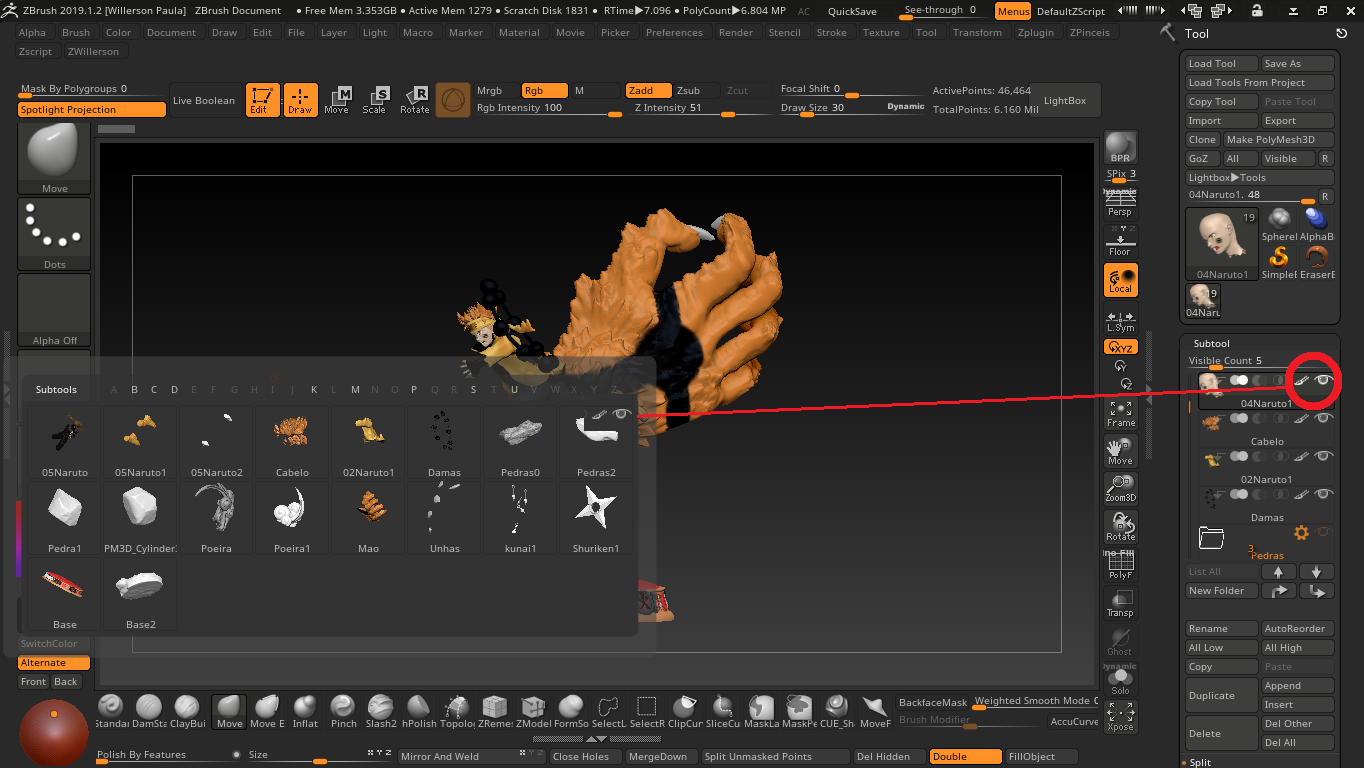The image size is (1364, 770).
Task: Select the Pinch brush
Action: coord(343,711)
